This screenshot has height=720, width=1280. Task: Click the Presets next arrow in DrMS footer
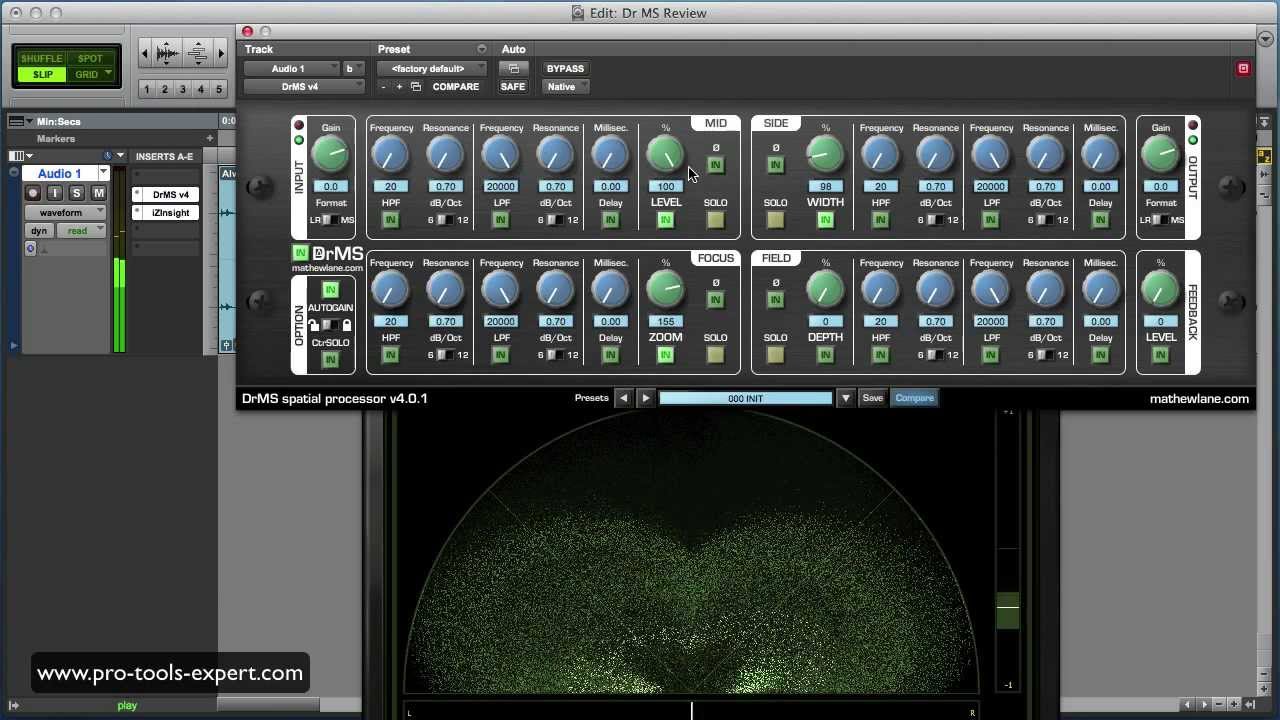tap(646, 398)
